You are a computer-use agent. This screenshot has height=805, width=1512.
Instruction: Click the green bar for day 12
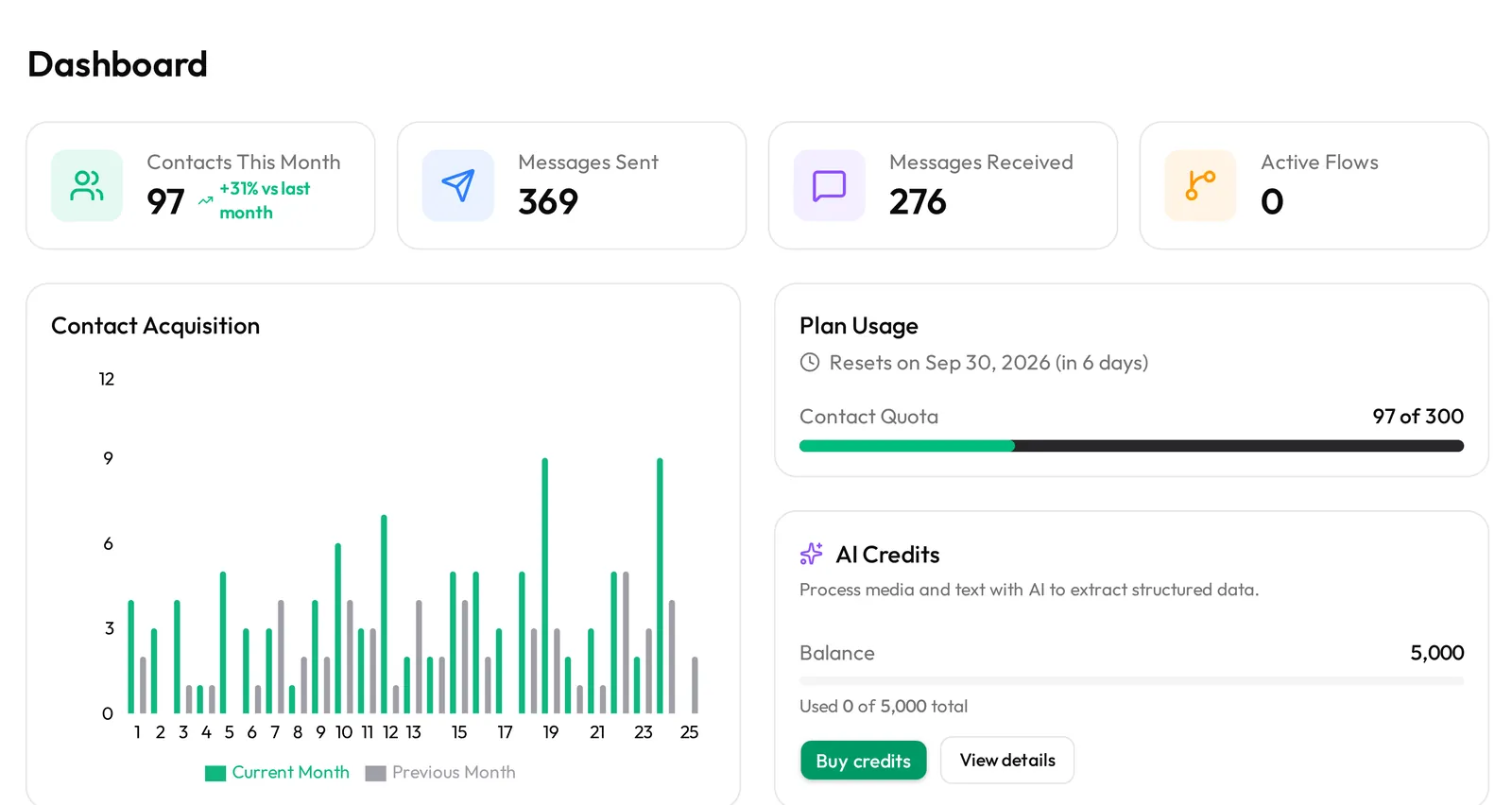pos(384,614)
